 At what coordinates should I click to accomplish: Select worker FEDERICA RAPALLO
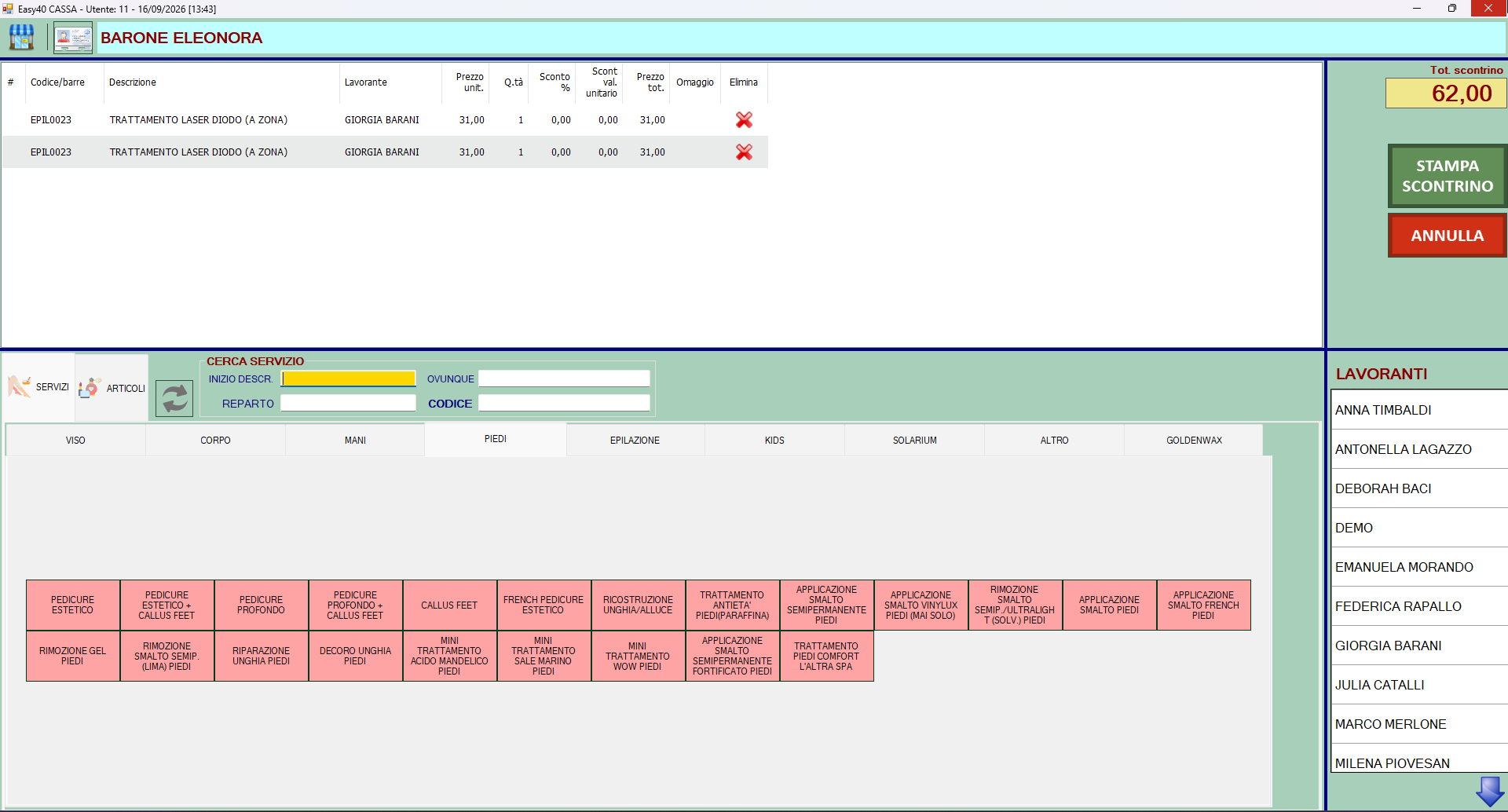coord(1418,606)
